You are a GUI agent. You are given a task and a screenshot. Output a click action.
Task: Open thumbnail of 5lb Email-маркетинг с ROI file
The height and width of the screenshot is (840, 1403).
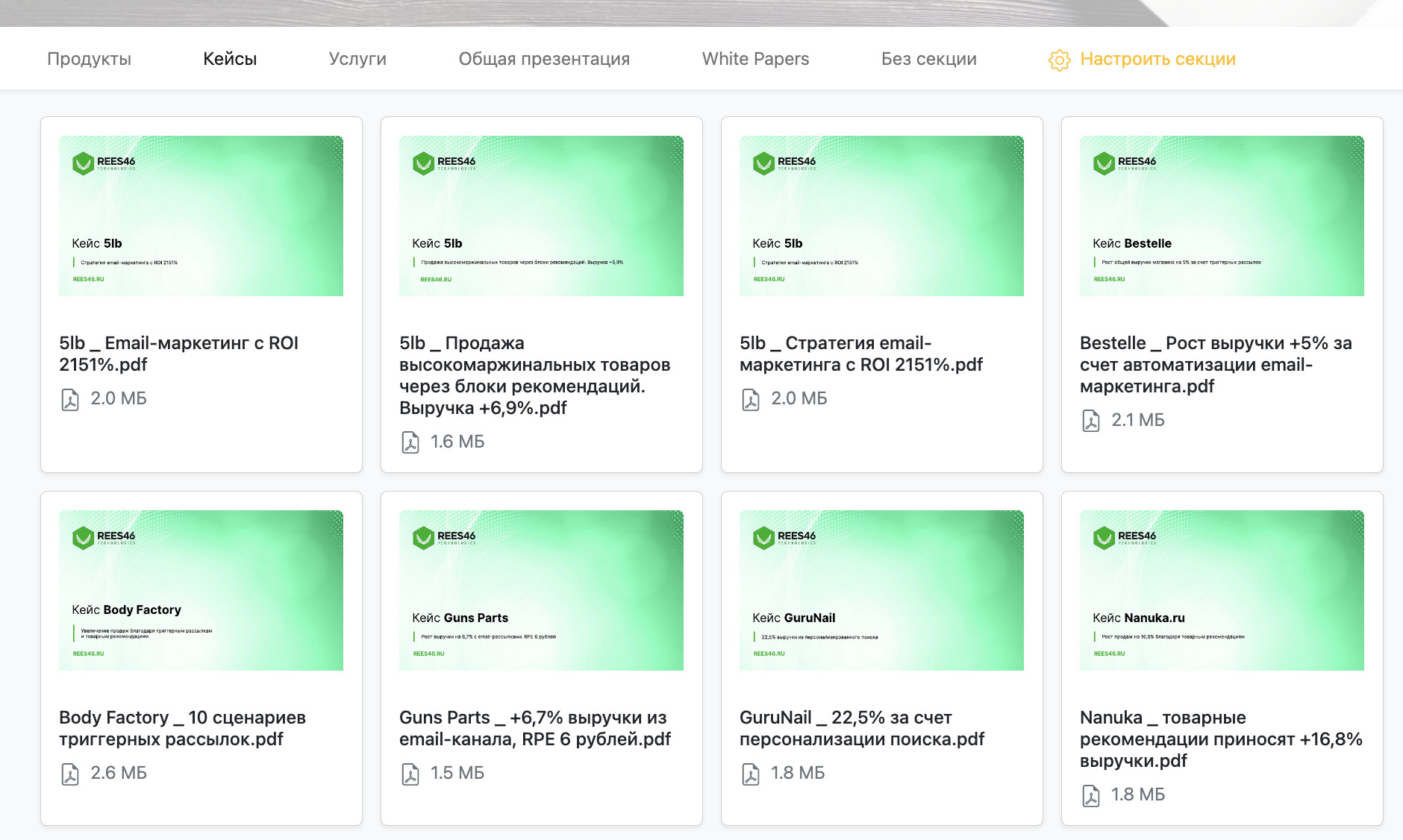(201, 216)
